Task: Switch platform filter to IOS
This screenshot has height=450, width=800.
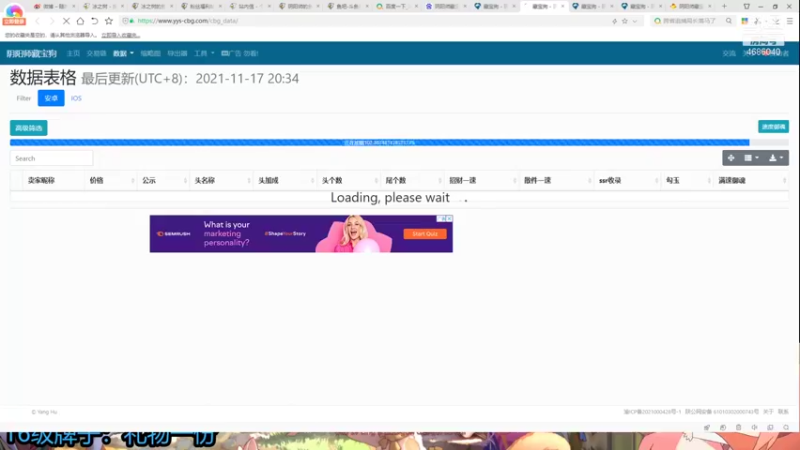Action: 76,98
